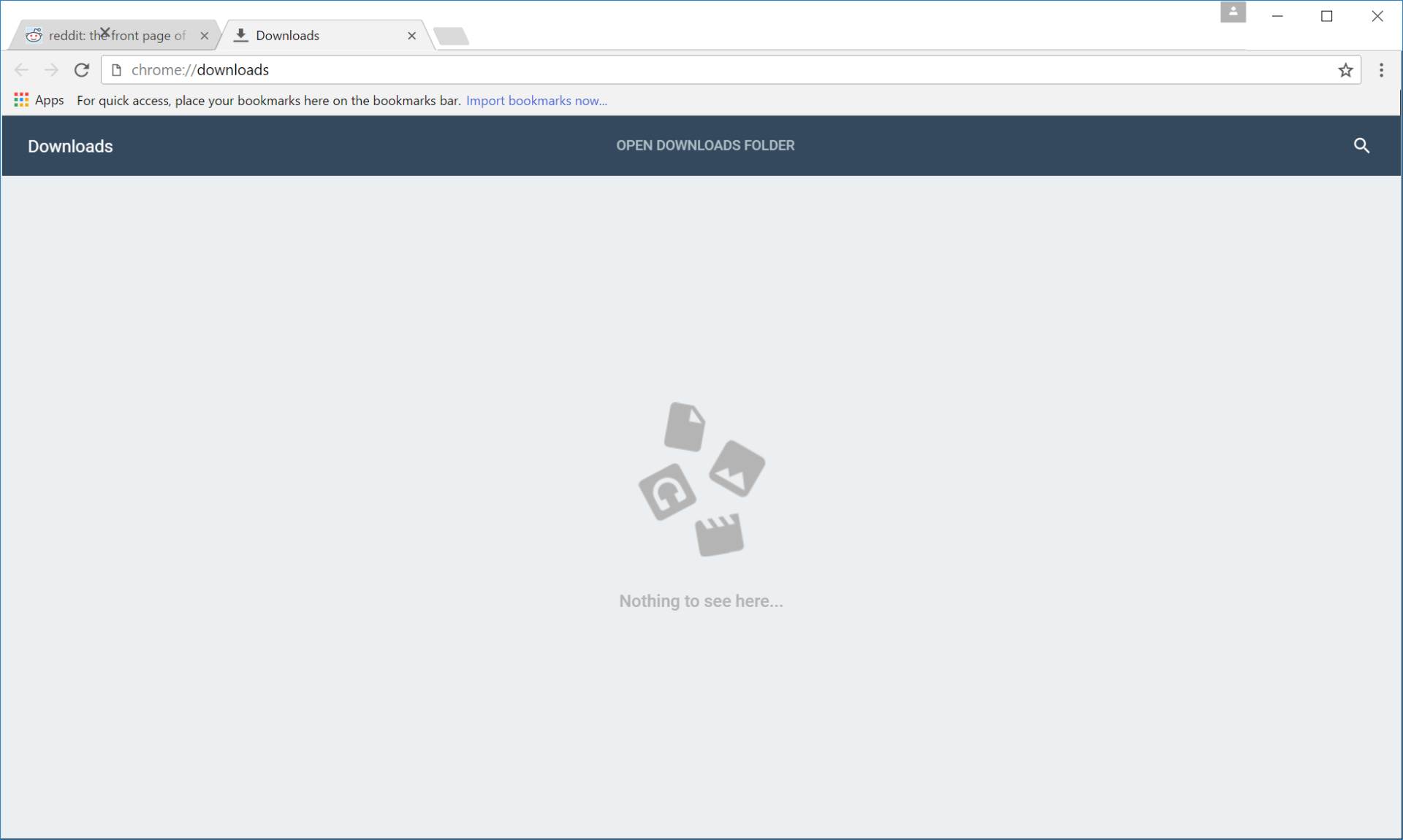Viewport: 1403px width, 840px height.
Task: Open the search on the Downloads page
Action: [x=1361, y=145]
